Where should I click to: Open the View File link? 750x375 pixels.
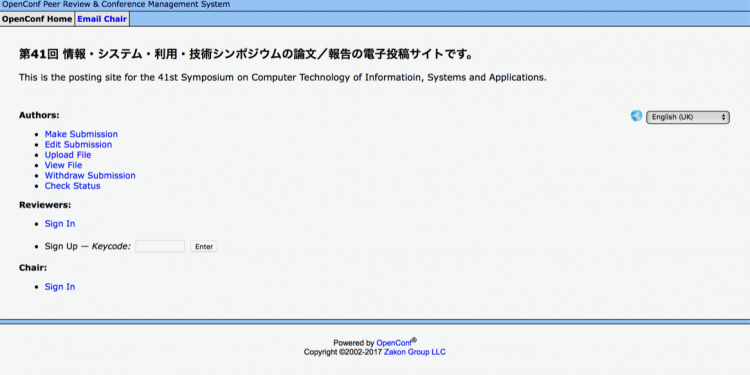click(64, 165)
